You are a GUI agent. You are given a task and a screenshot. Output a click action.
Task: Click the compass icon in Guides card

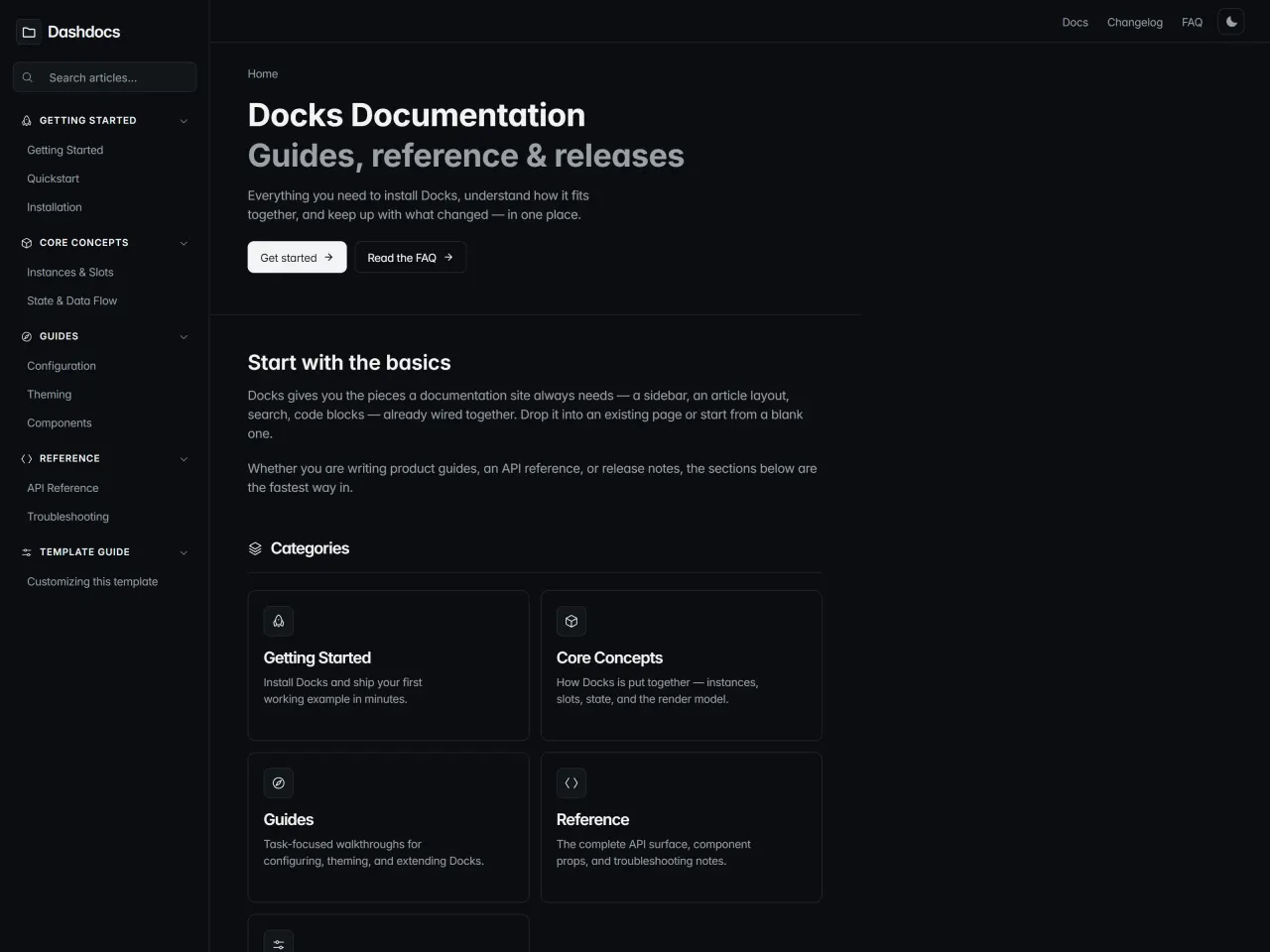click(x=279, y=783)
